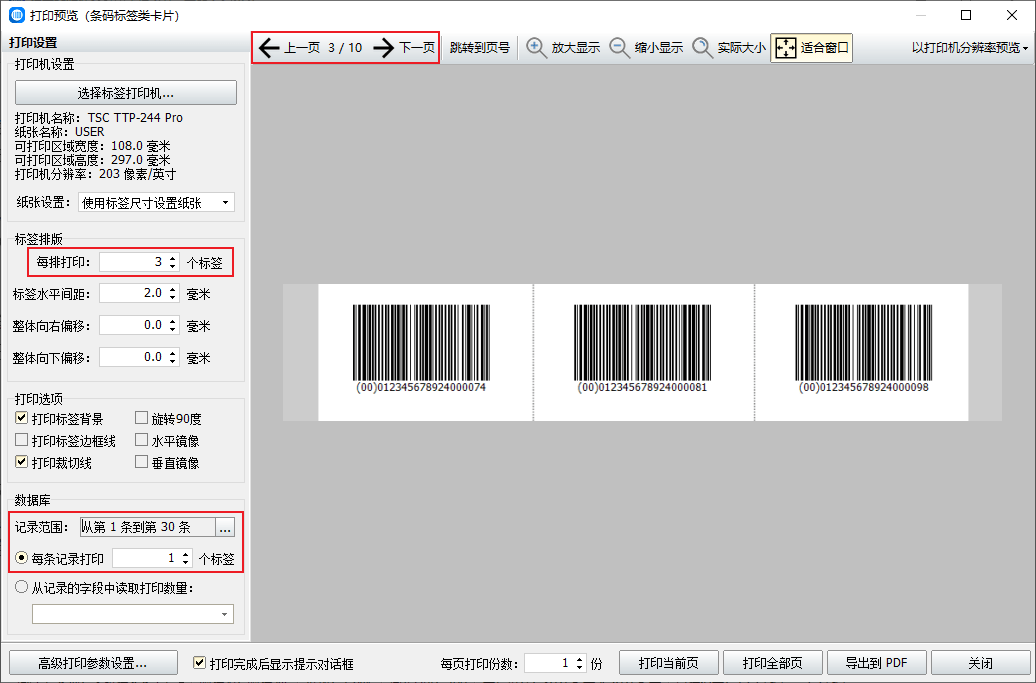This screenshot has height=683, width=1036.
Task: Click the select label printer button
Action: point(126,93)
